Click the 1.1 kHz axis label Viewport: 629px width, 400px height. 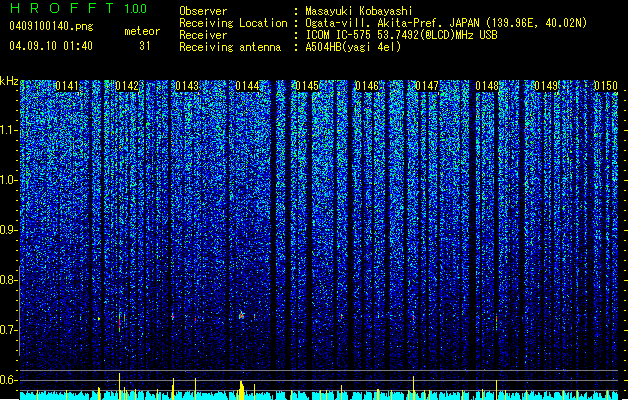[x=9, y=130]
